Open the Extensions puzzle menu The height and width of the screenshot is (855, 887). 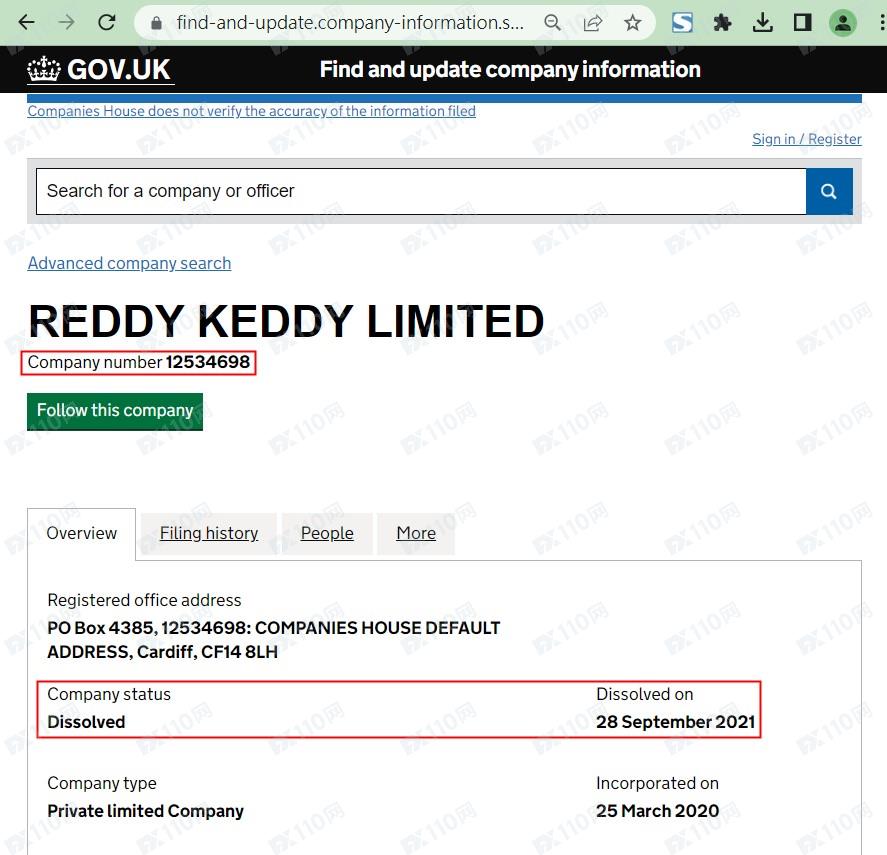pos(722,22)
